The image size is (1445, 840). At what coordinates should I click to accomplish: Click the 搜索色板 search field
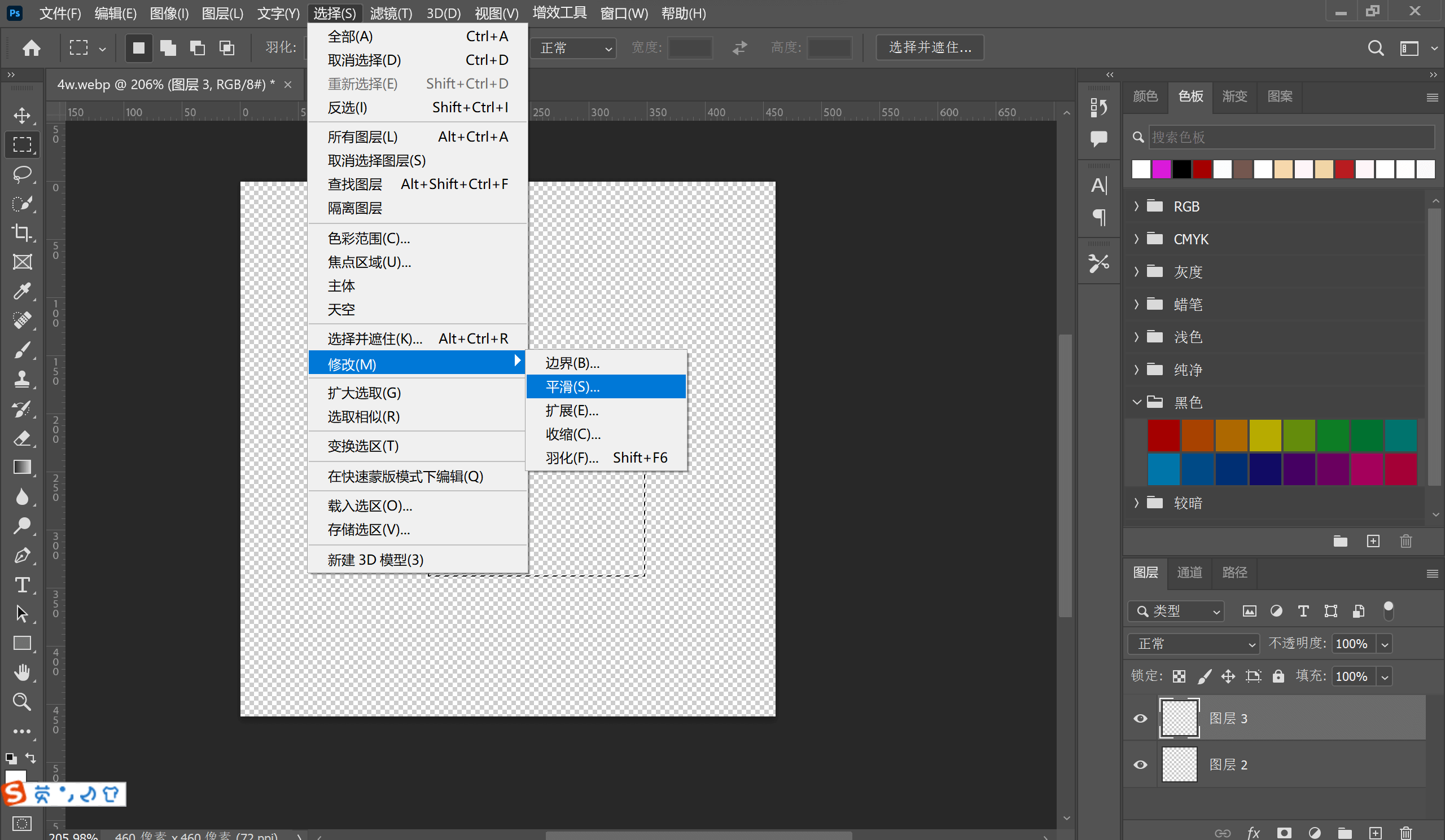click(x=1290, y=138)
